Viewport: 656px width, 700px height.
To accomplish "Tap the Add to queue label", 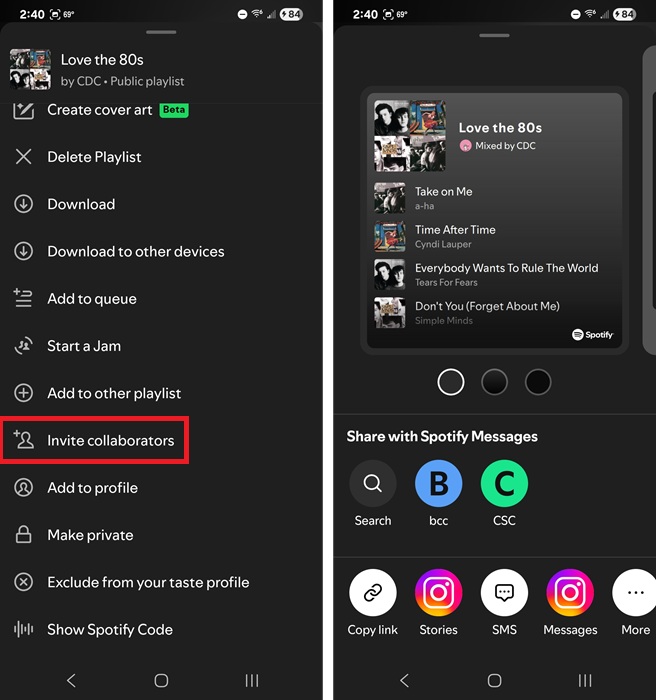I will (x=92, y=299).
